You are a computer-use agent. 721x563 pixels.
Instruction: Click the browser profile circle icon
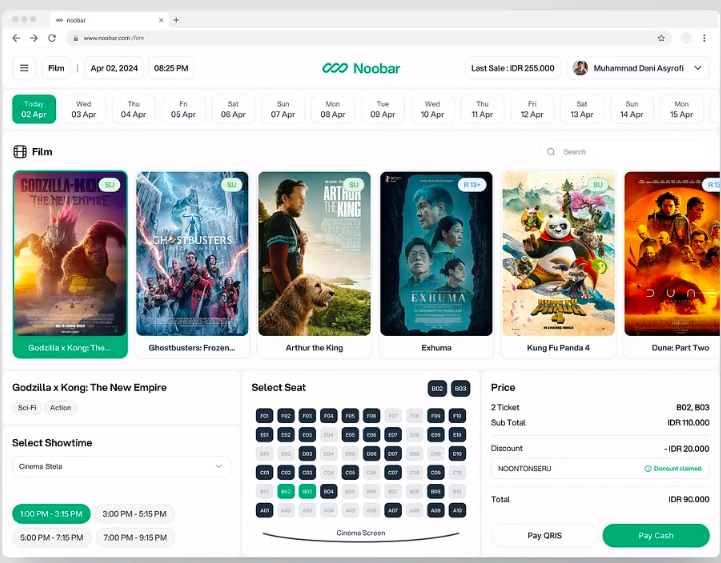(686, 38)
